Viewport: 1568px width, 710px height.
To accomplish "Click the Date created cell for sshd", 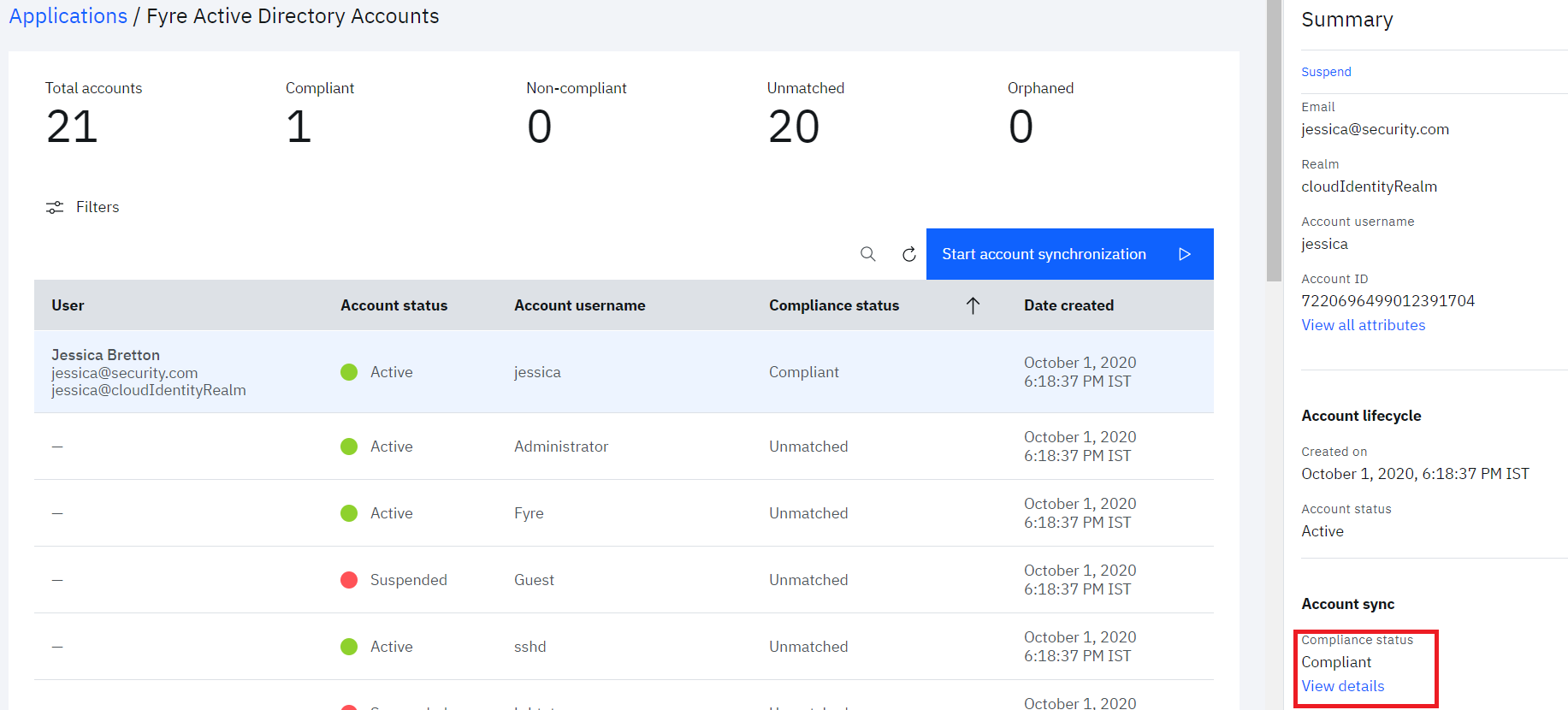I will (1080, 647).
